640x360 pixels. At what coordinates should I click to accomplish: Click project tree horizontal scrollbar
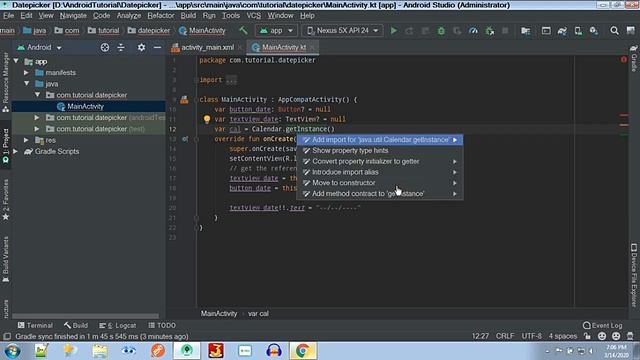click(86, 316)
